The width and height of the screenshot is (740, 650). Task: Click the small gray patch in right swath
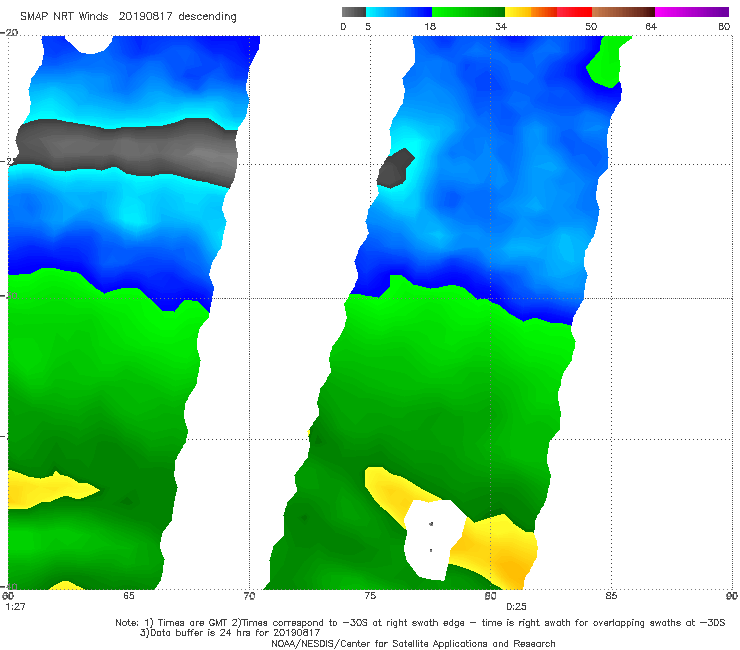[395, 169]
